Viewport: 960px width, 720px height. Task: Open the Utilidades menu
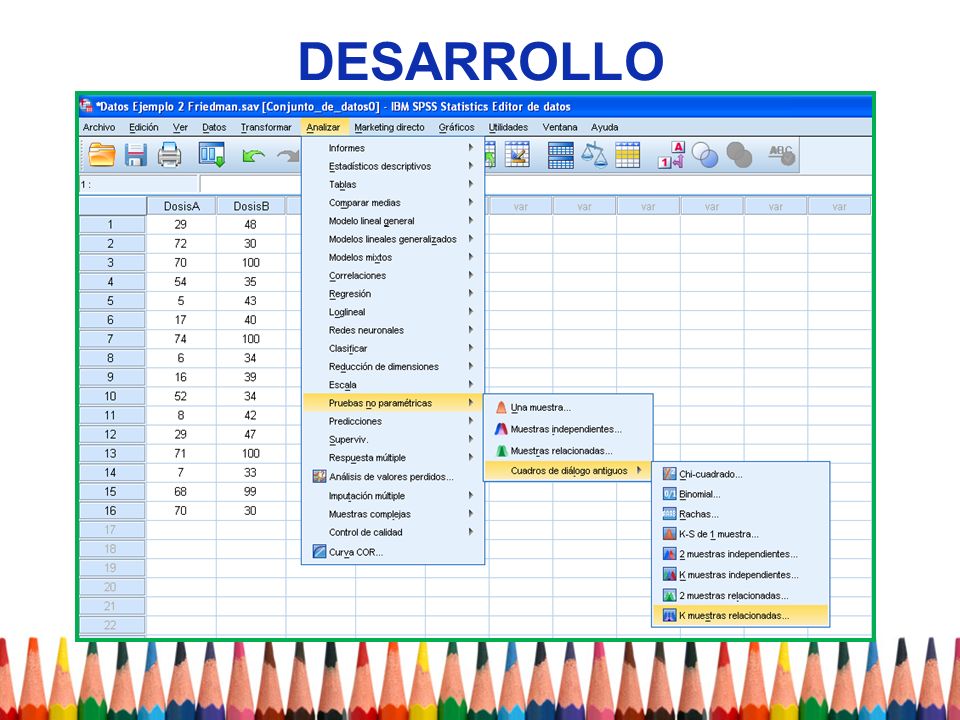click(508, 127)
